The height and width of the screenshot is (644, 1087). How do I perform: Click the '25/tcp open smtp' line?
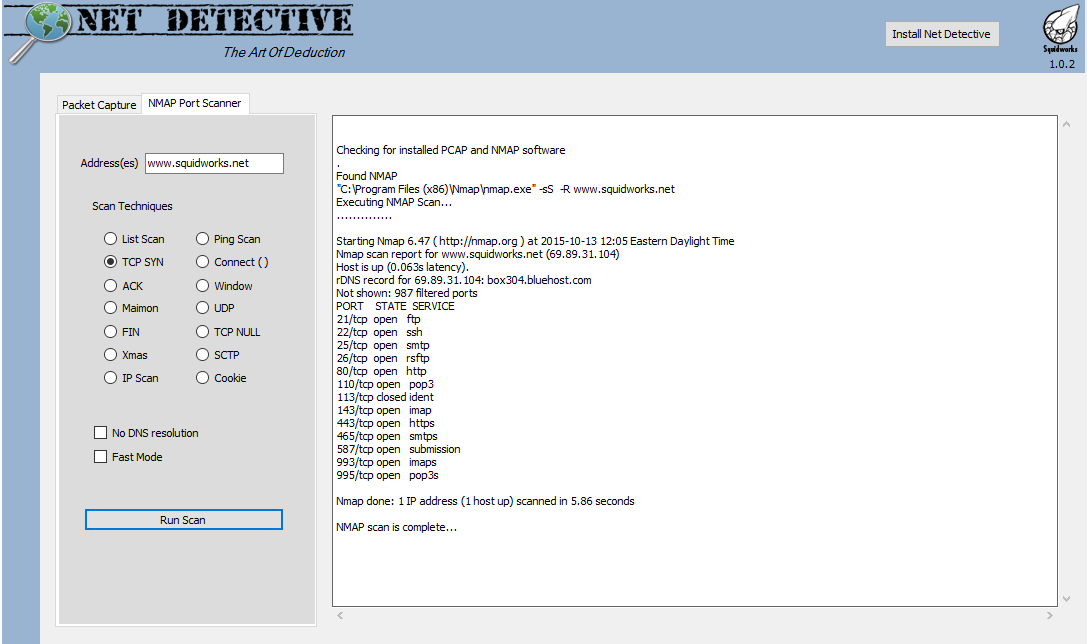click(383, 345)
